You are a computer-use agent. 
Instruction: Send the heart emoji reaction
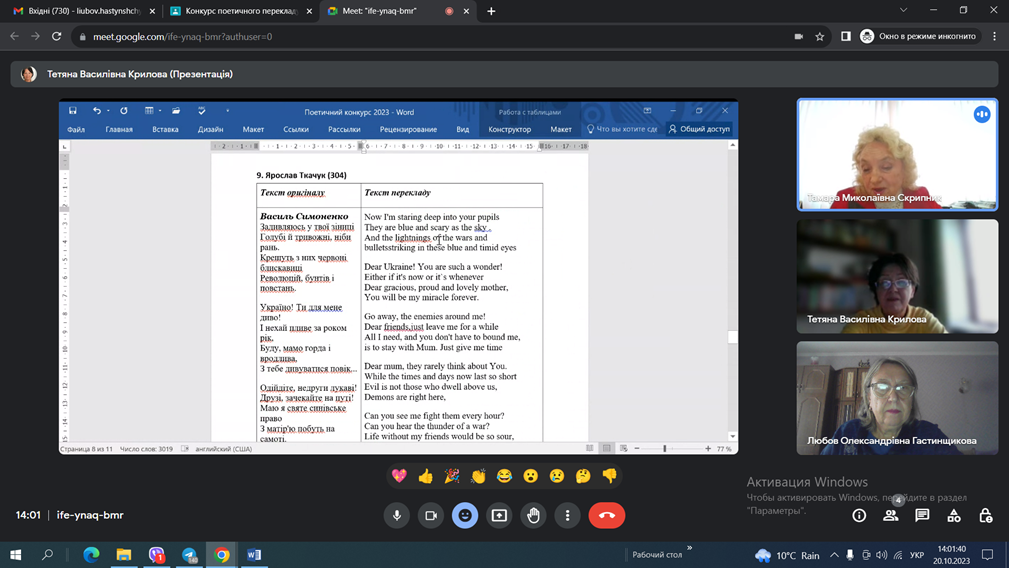point(399,476)
